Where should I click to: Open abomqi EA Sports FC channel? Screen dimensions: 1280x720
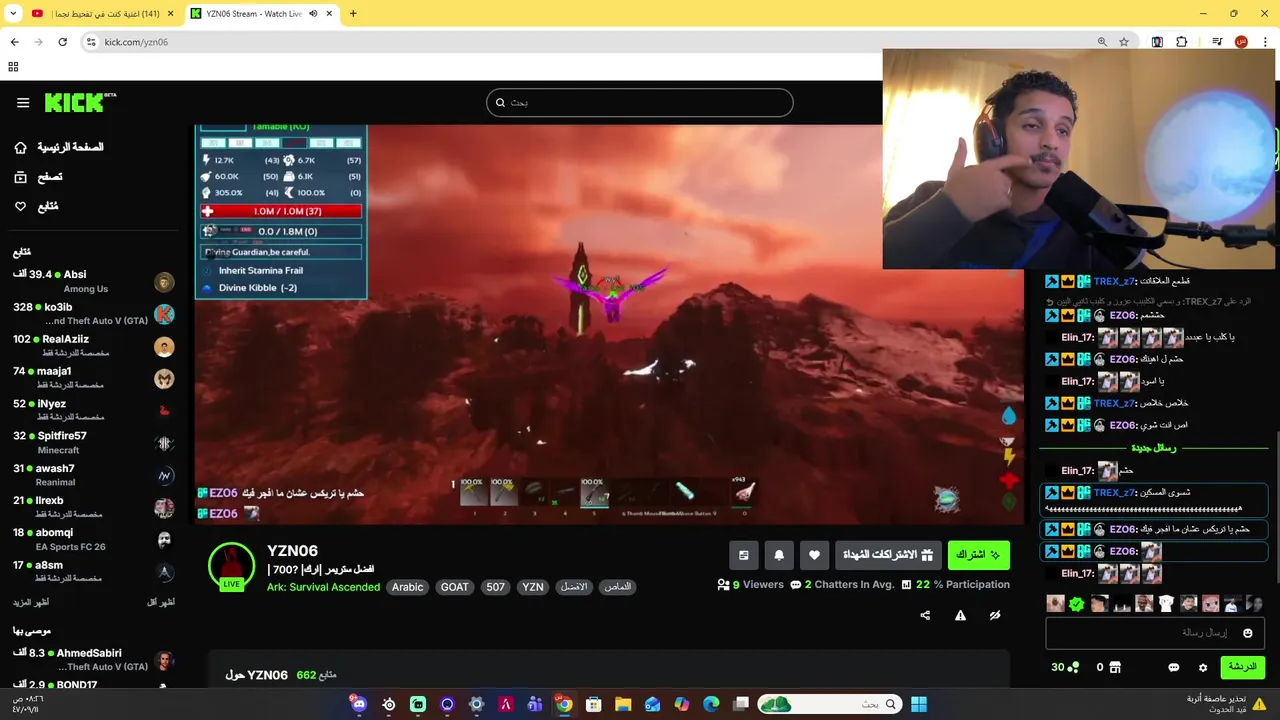point(93,539)
